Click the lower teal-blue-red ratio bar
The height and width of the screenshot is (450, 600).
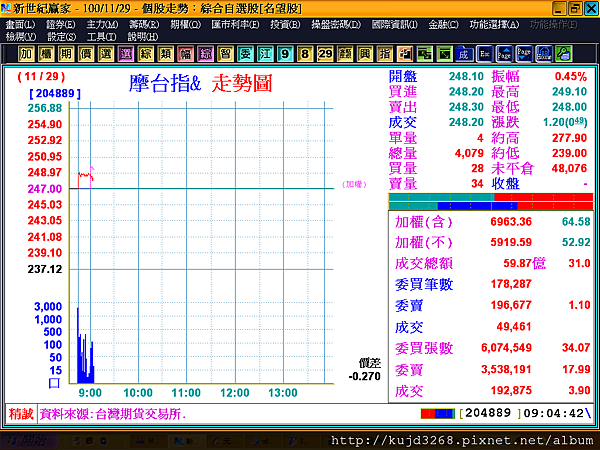pyautogui.click(x=491, y=206)
